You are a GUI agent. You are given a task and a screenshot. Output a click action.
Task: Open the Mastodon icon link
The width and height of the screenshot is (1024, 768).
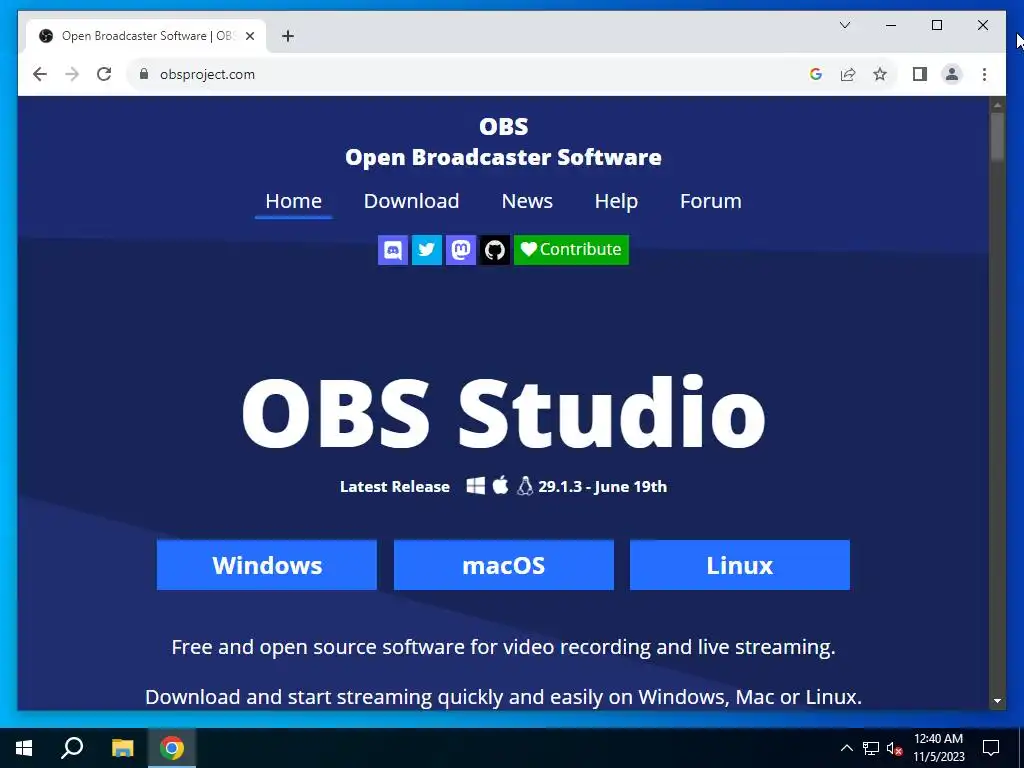click(460, 249)
